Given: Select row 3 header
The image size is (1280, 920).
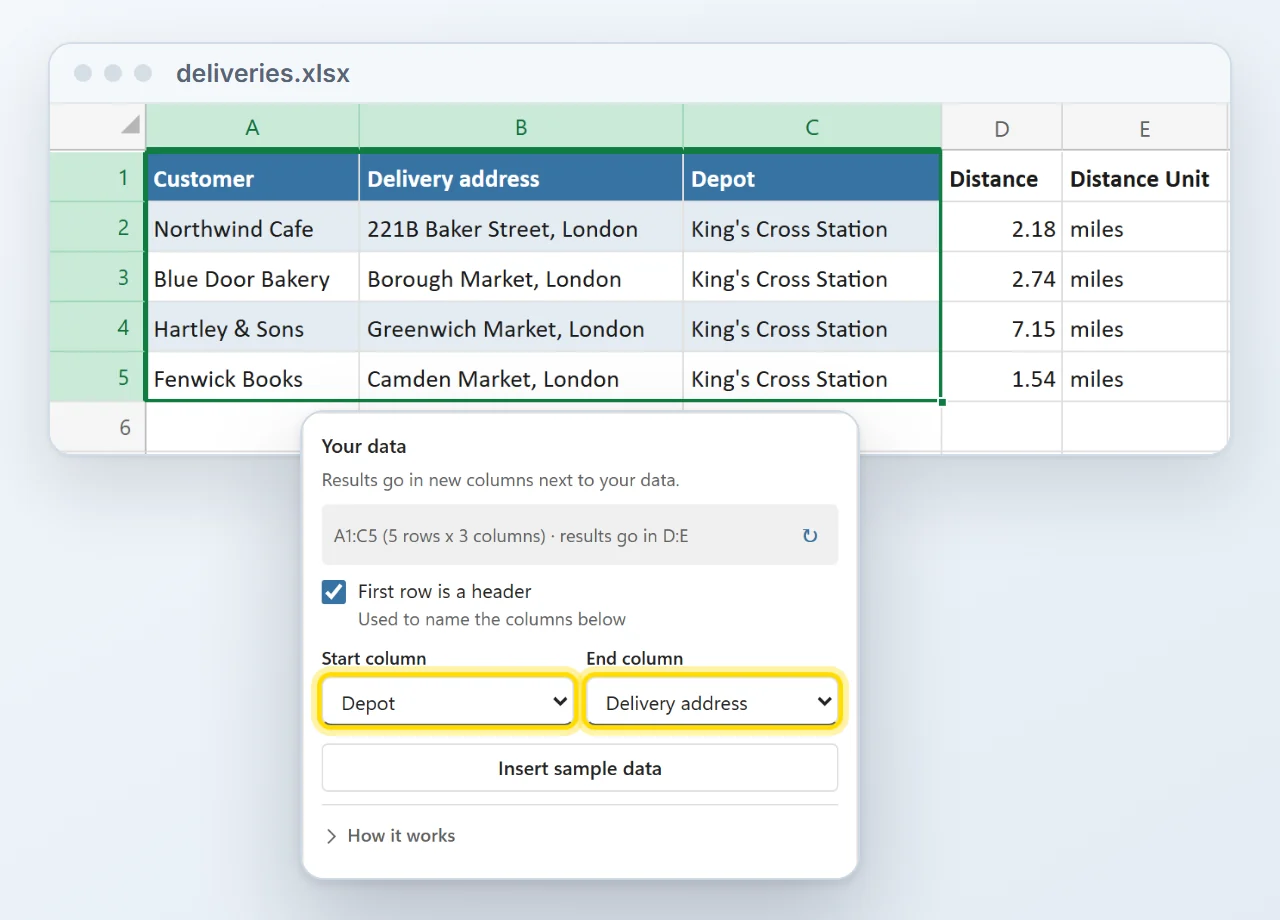Looking at the screenshot, I should click(x=98, y=277).
